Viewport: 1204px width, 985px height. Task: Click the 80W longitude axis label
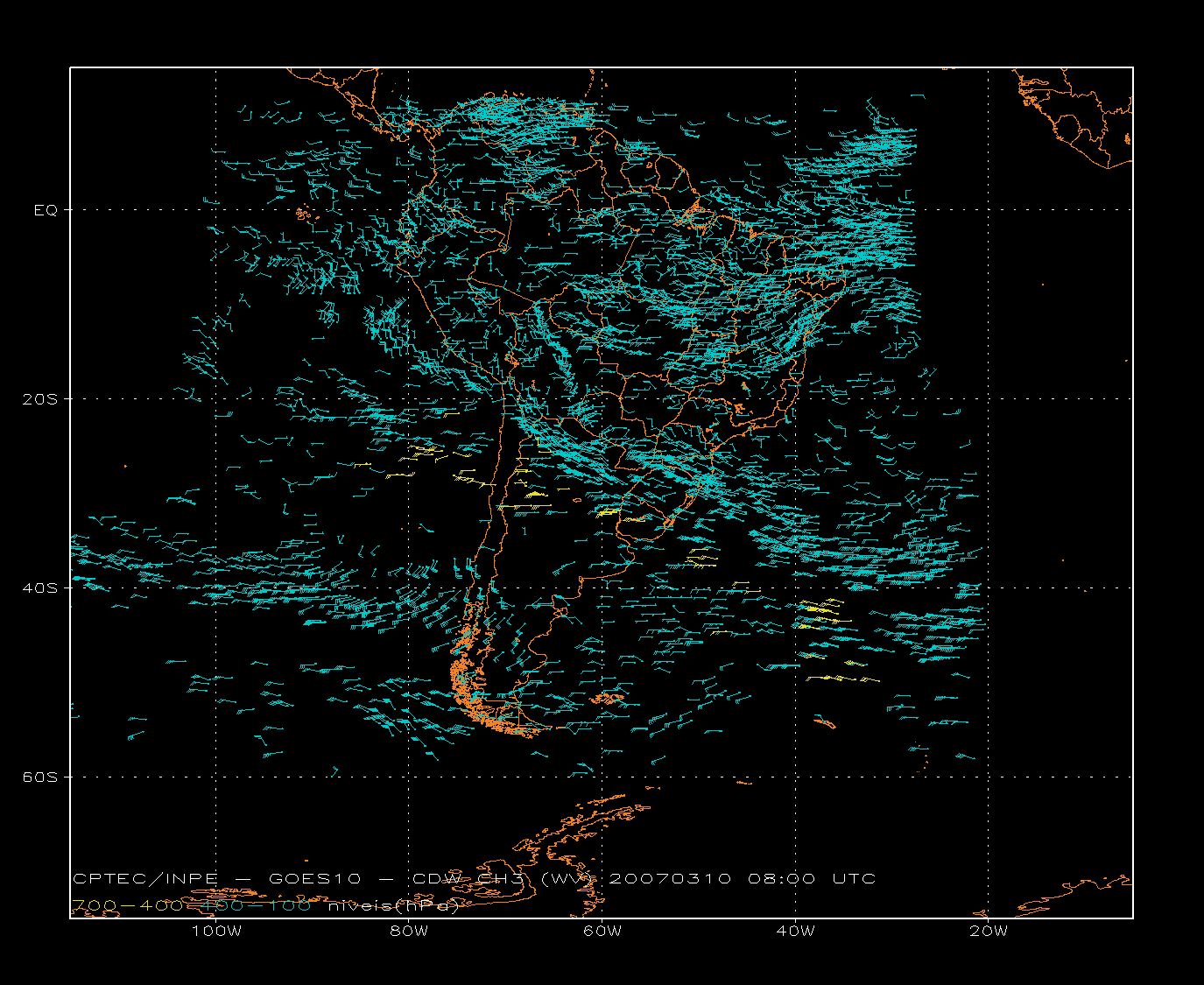[x=410, y=931]
